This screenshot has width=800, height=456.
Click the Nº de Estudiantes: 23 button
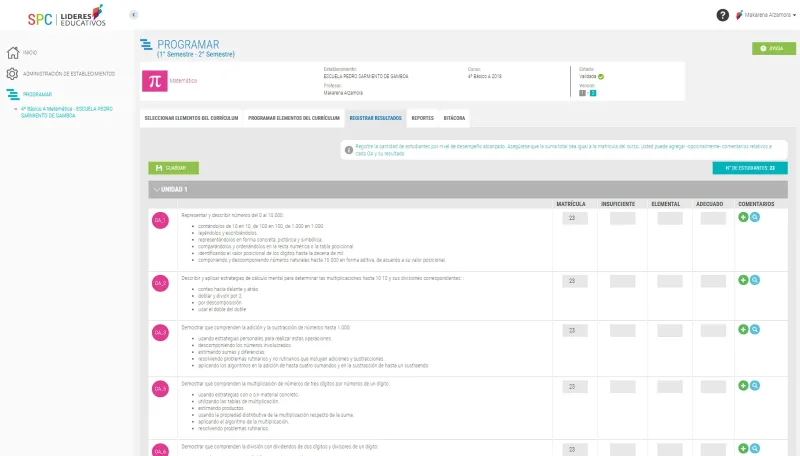[750, 168]
